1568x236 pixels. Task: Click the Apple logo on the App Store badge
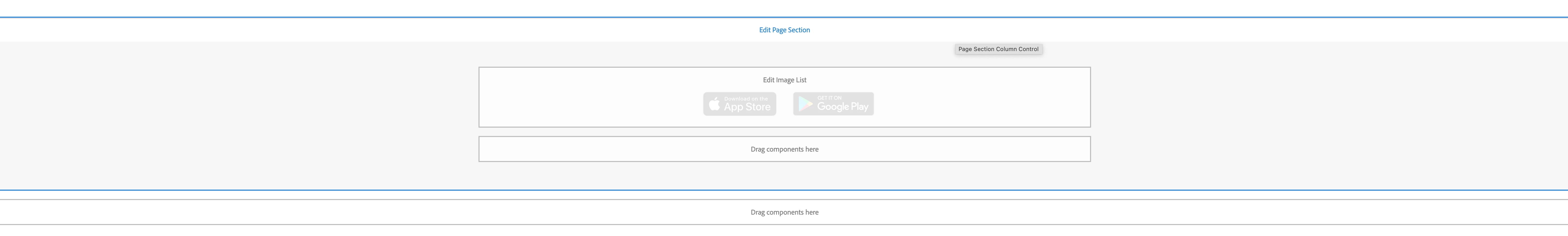pyautogui.click(x=714, y=104)
